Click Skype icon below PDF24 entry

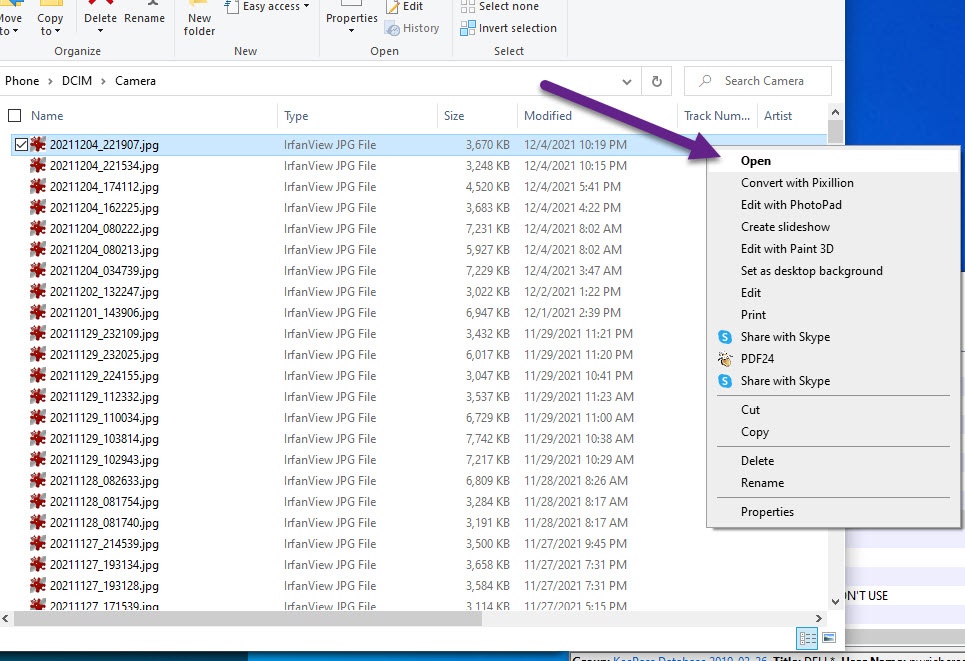click(725, 381)
